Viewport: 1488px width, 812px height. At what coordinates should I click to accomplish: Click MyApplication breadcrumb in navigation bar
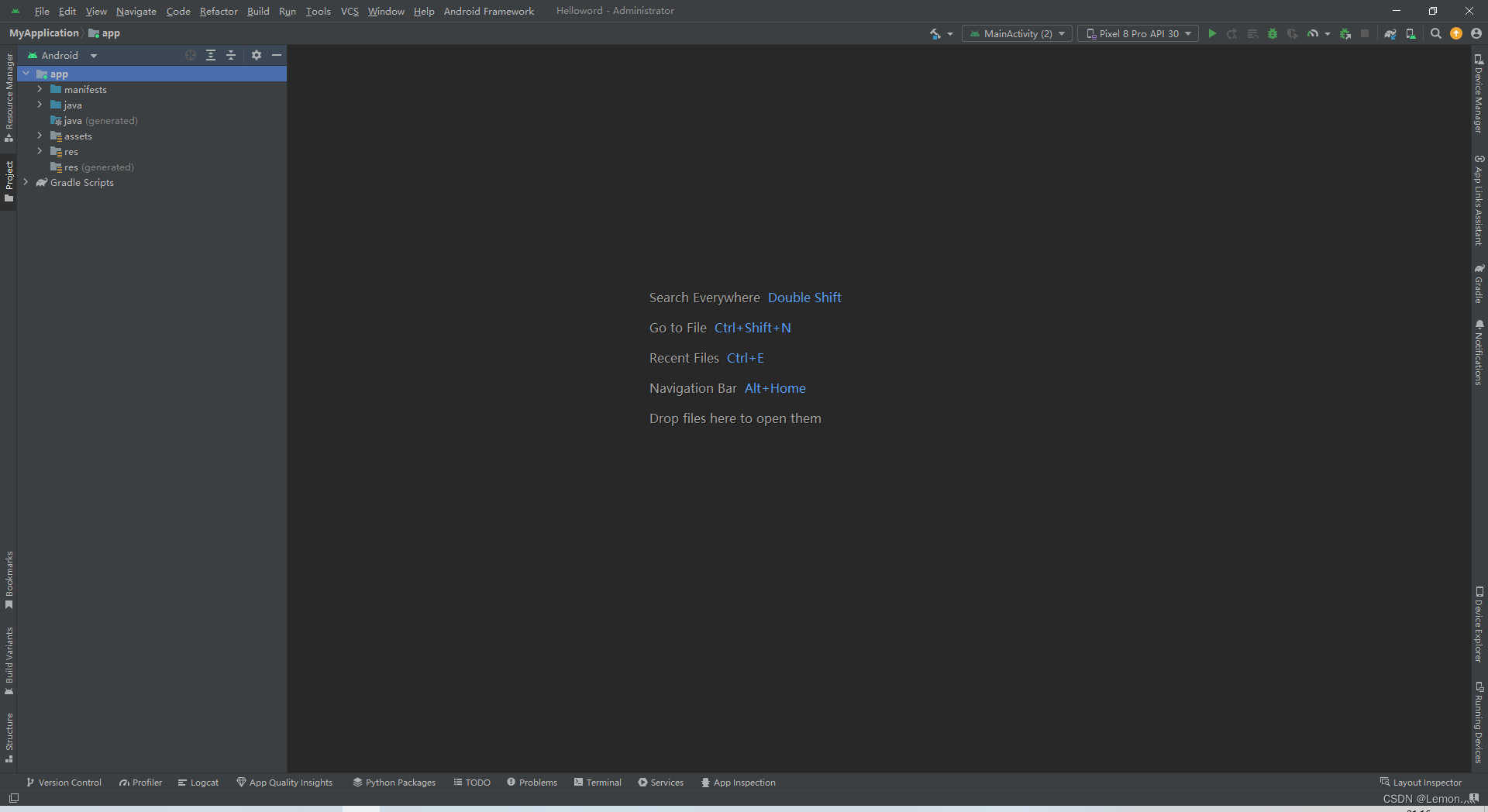(x=43, y=33)
